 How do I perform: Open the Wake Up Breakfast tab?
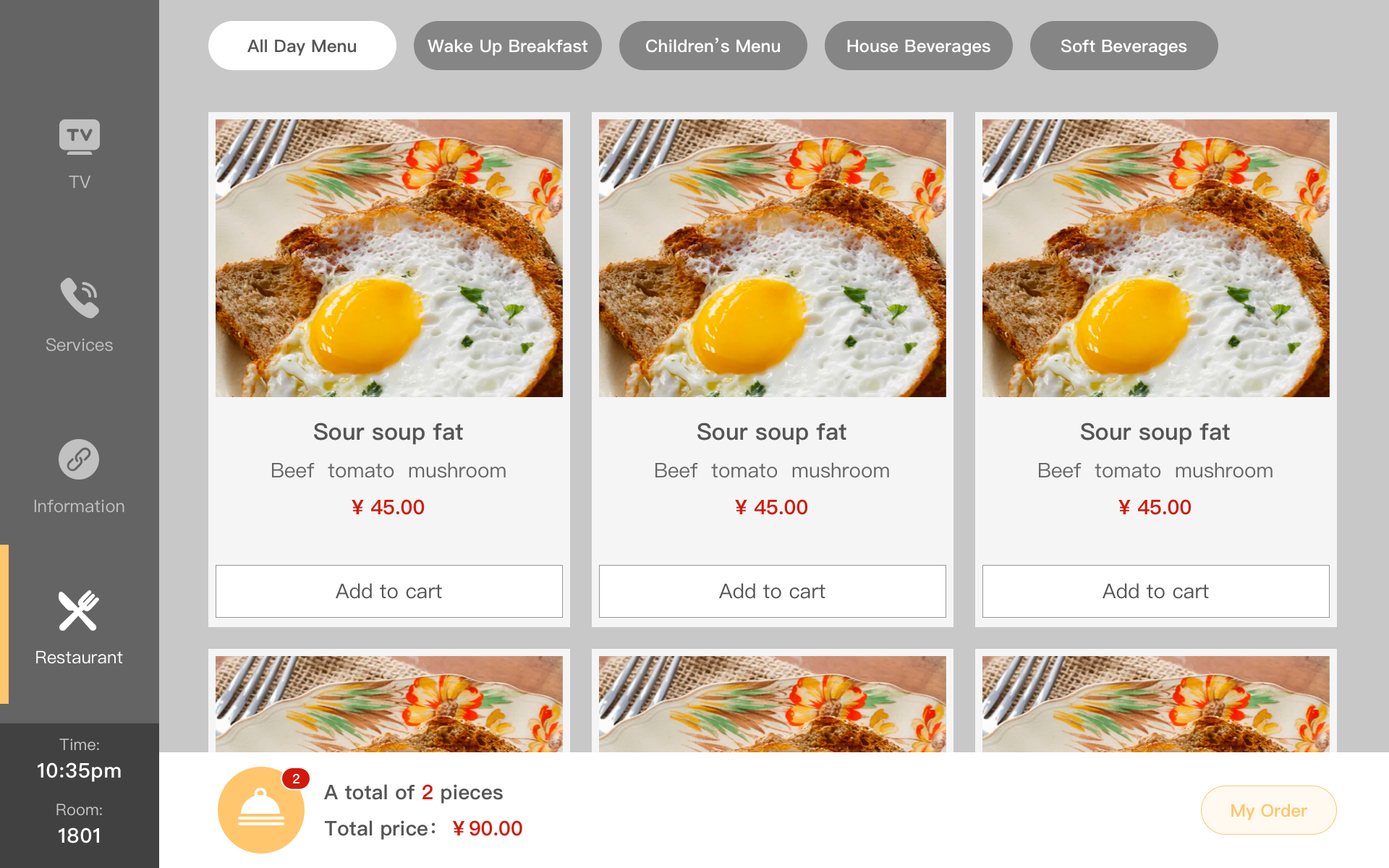point(507,46)
